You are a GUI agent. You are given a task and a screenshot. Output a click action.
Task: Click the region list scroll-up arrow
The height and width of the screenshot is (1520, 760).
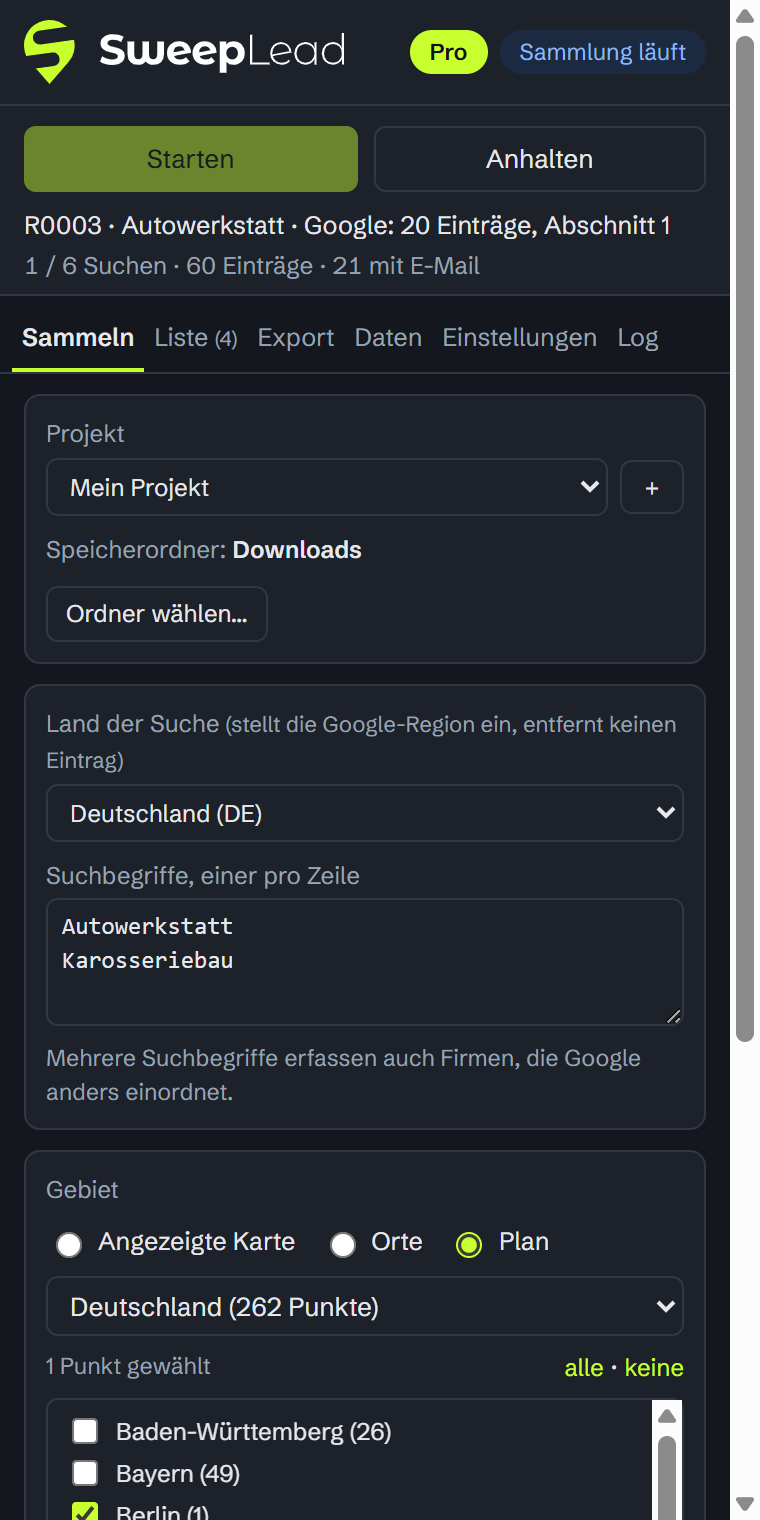click(667, 1416)
